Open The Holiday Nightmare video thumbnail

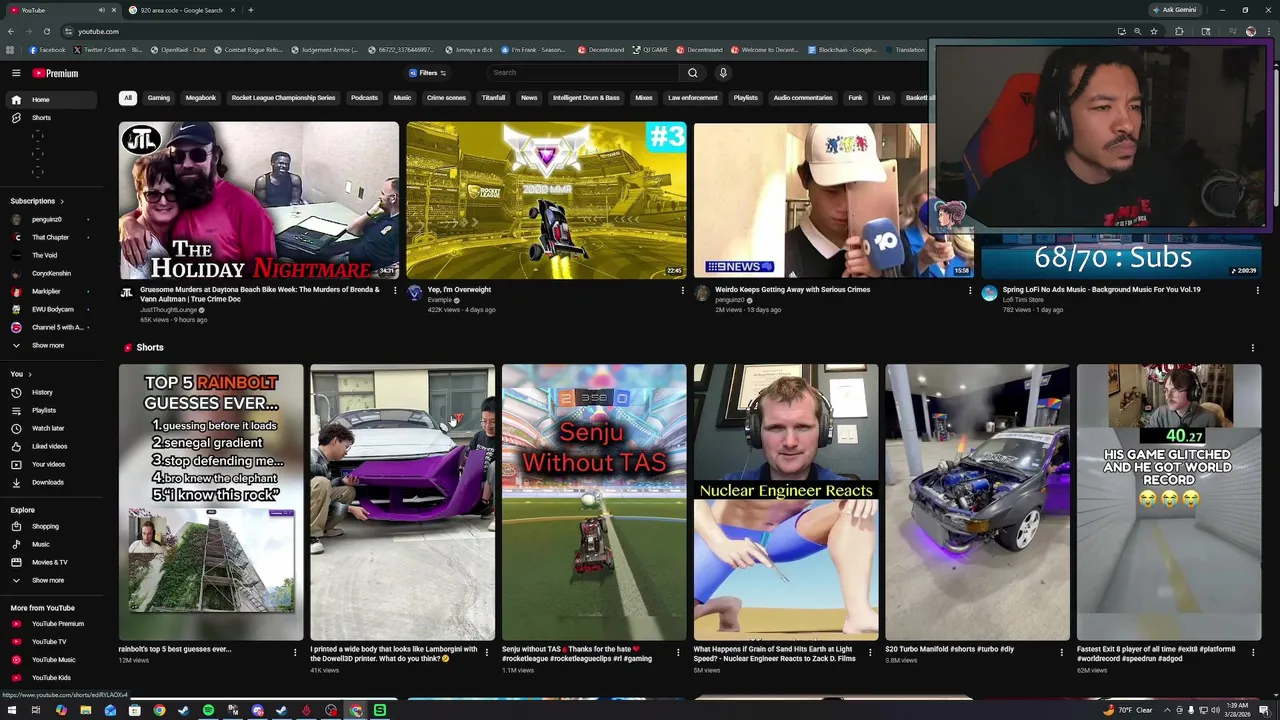pyautogui.click(x=259, y=200)
